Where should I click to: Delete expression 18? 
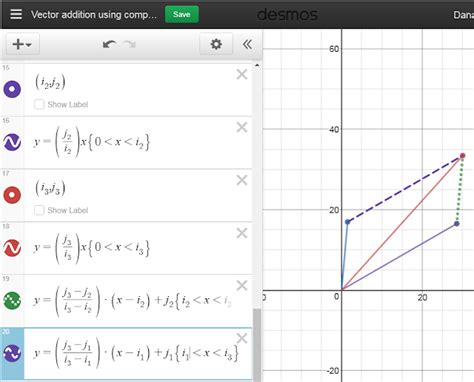[x=242, y=233]
